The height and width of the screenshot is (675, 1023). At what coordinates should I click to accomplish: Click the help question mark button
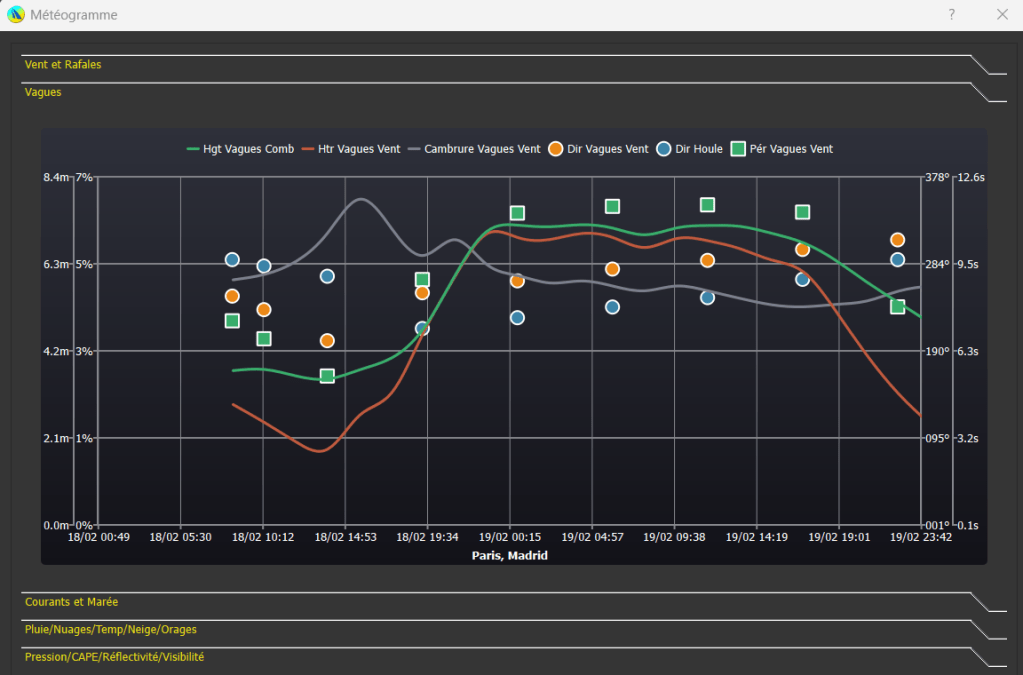(951, 15)
